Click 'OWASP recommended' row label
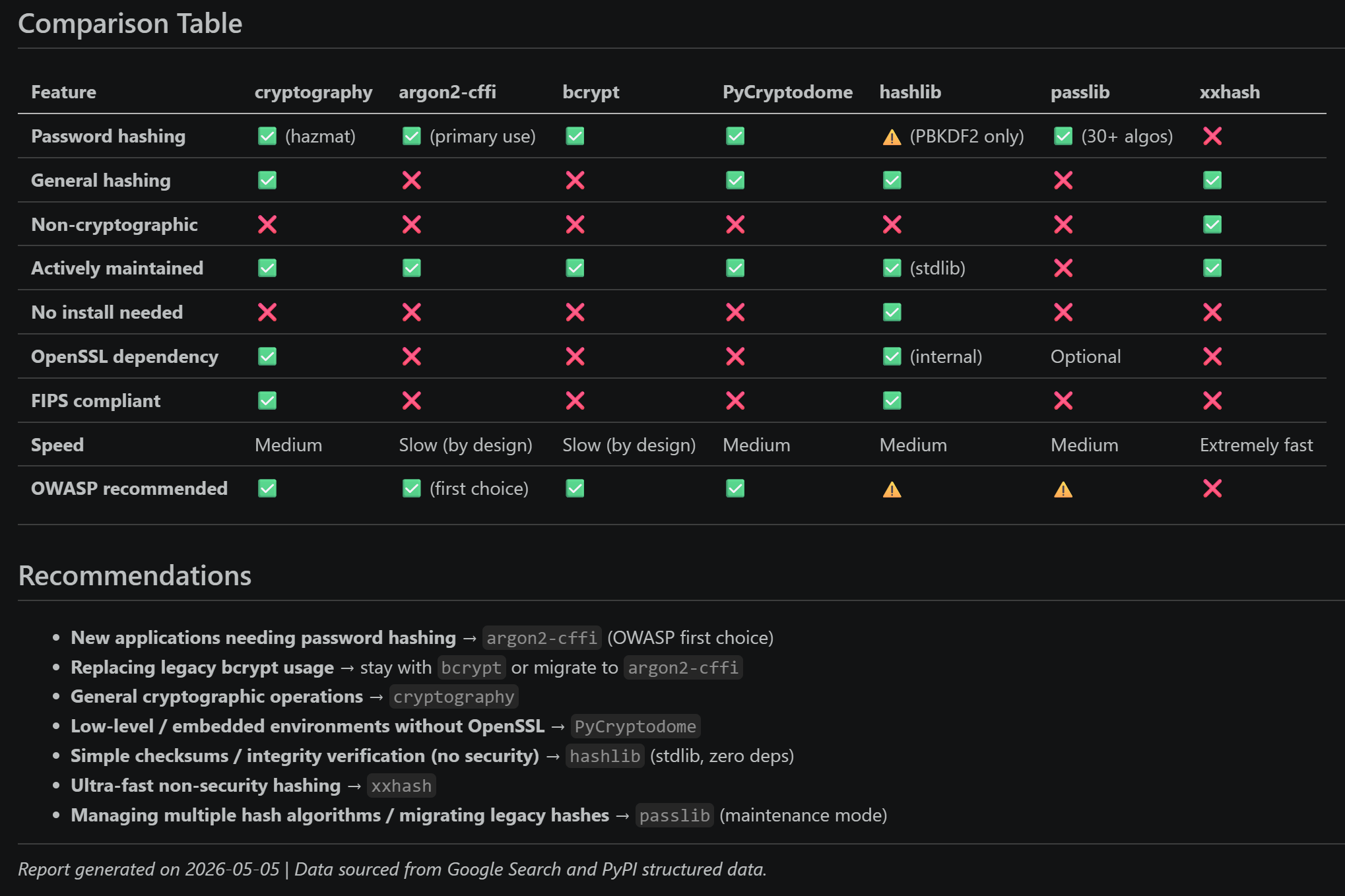Viewport: 1345px width, 896px height. (x=129, y=489)
